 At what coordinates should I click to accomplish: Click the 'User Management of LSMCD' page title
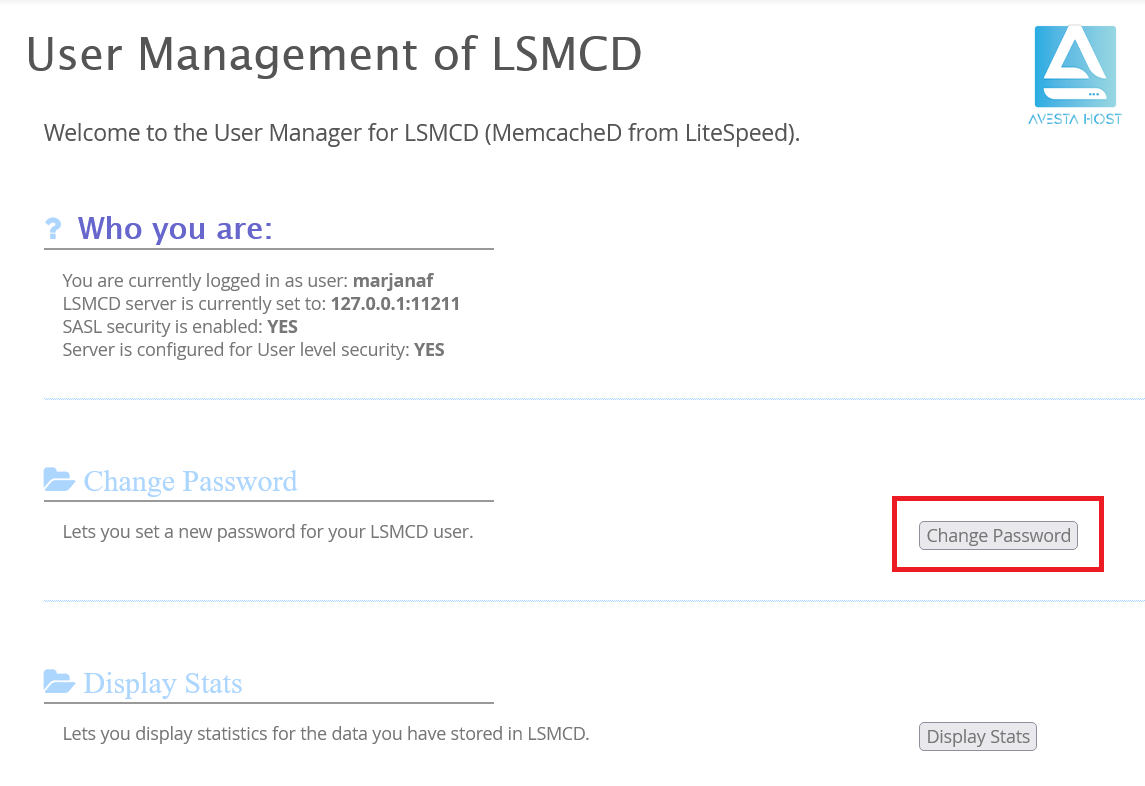(x=334, y=54)
